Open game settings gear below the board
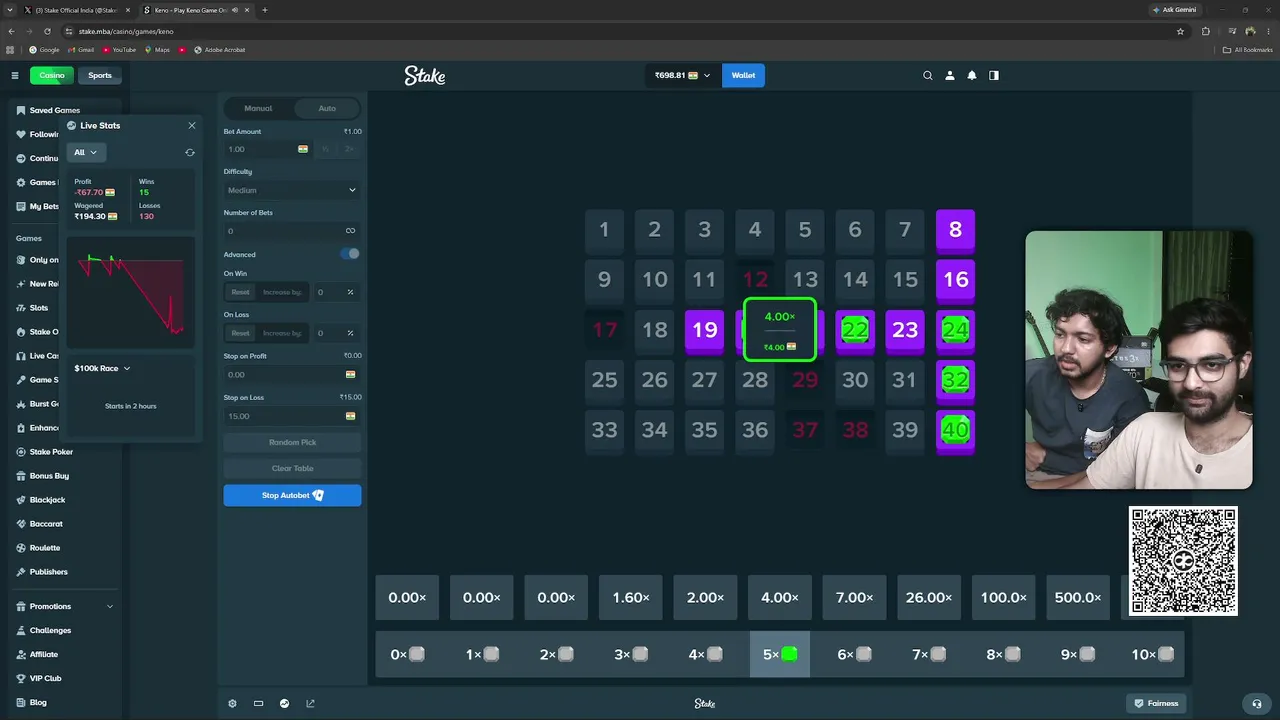The image size is (1280, 720). 232,703
